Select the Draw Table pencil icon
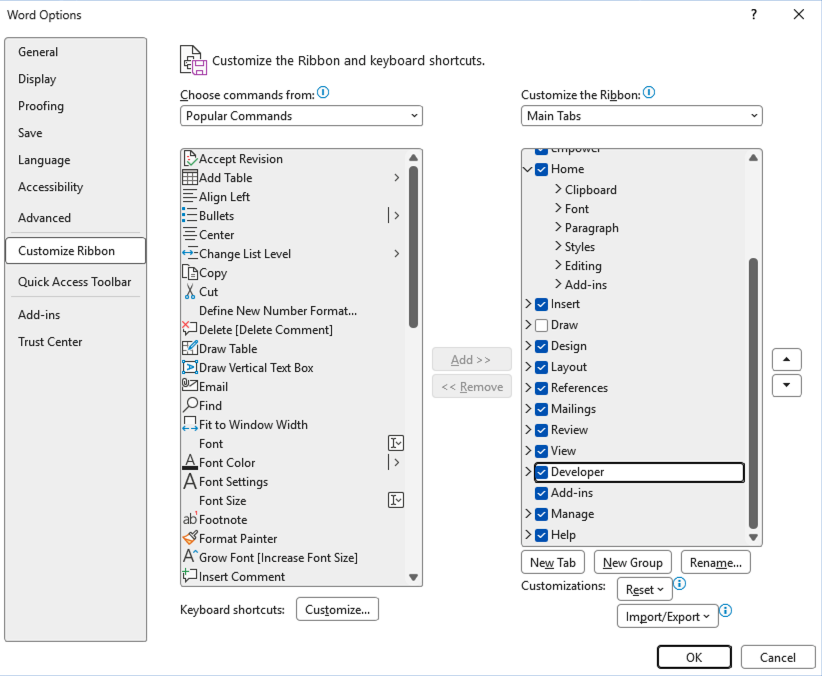The width and height of the screenshot is (822, 676). pos(190,348)
